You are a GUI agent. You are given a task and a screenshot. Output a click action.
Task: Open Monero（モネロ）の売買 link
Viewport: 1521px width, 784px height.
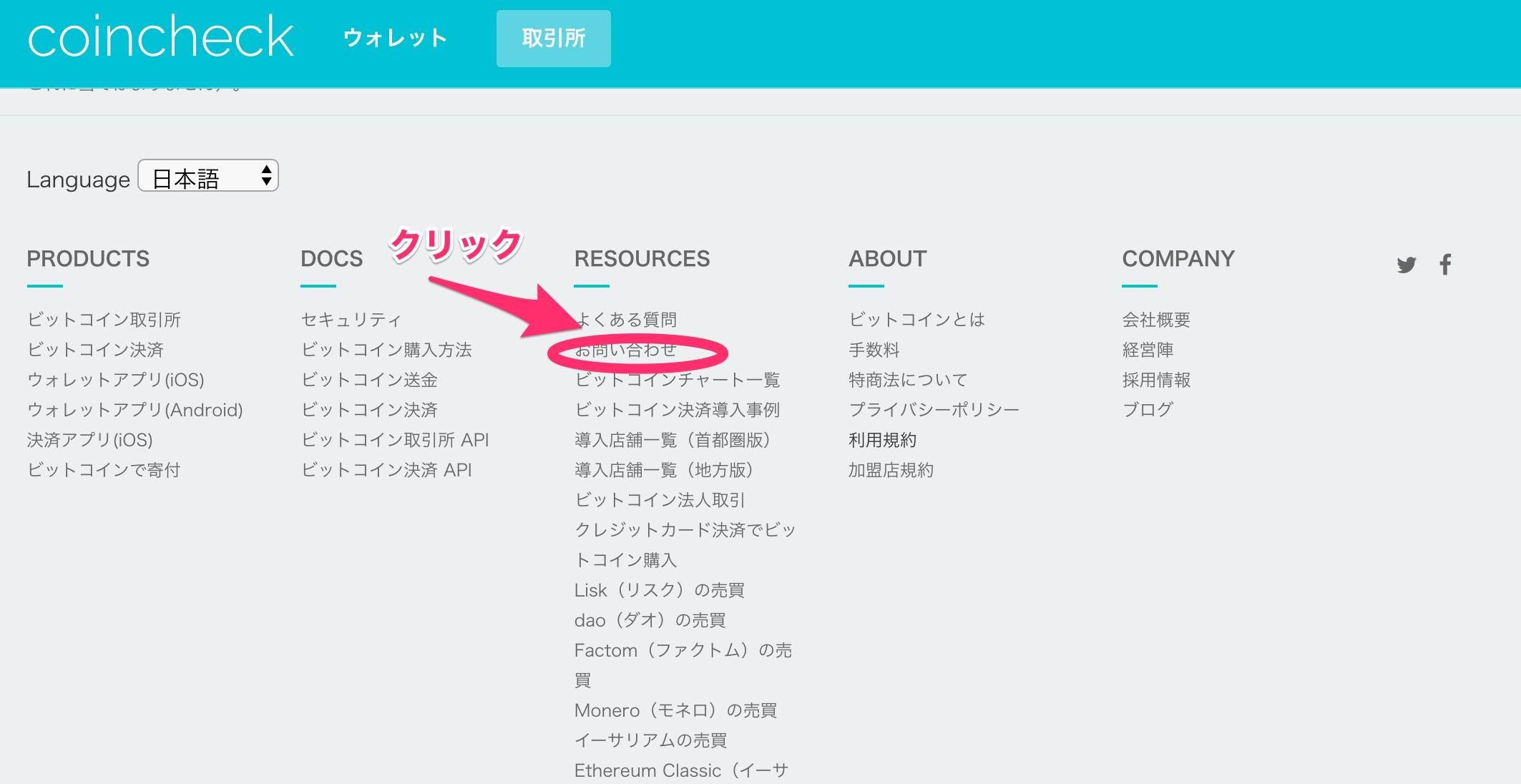[676, 710]
